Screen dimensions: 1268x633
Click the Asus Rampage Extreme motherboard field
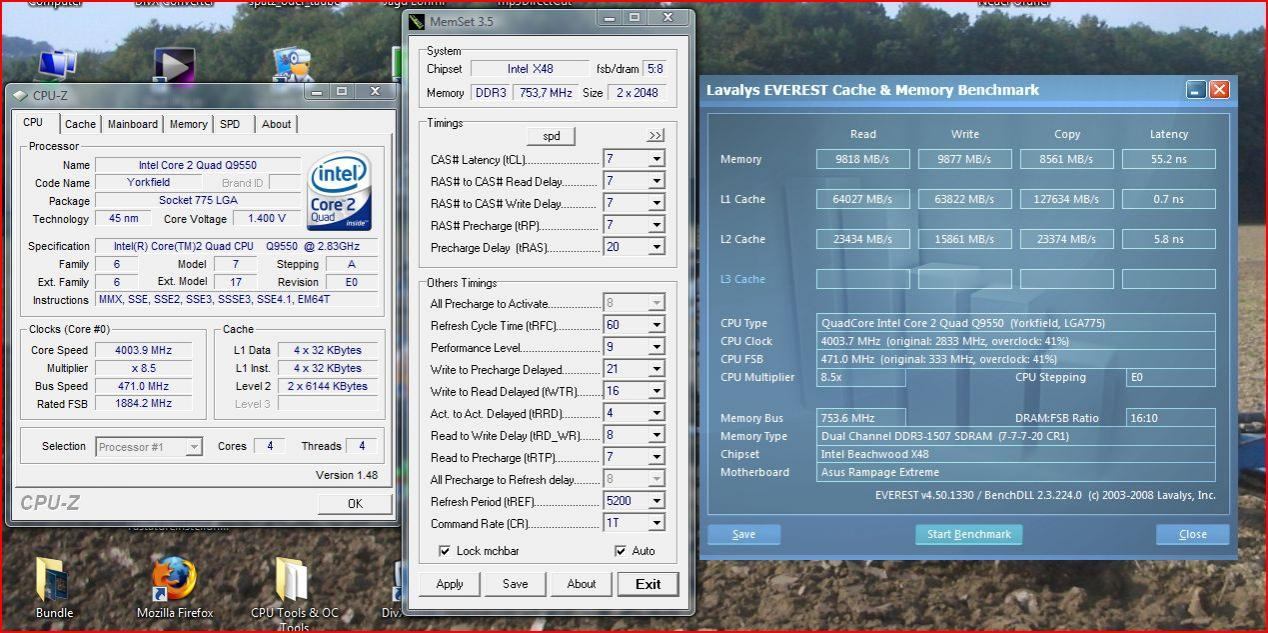(x=1015, y=472)
